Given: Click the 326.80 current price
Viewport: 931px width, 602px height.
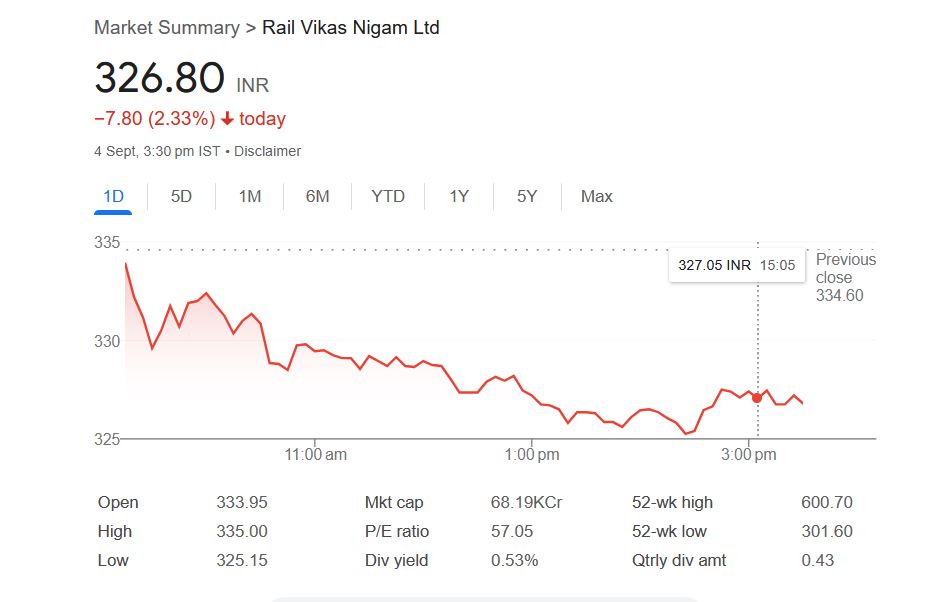Looking at the screenshot, I should 160,78.
